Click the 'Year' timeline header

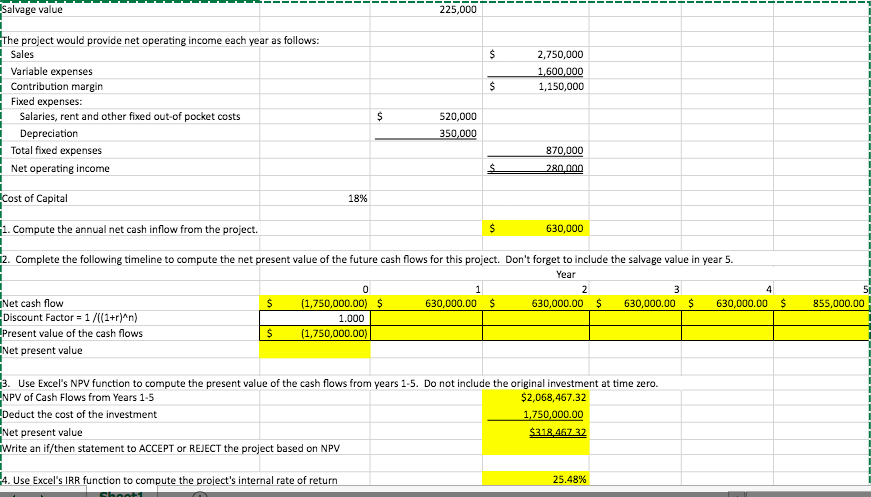(565, 274)
